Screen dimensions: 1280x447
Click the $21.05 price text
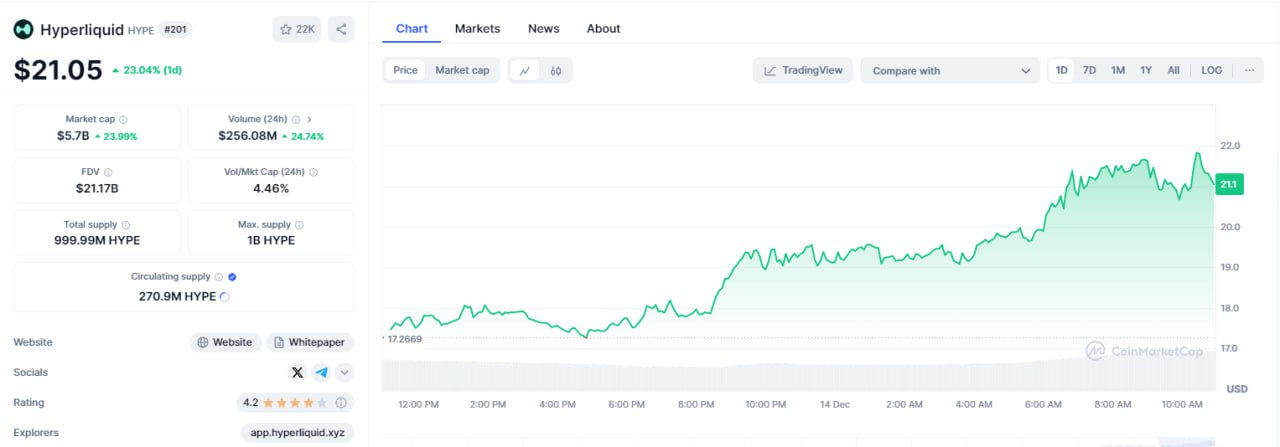58,70
